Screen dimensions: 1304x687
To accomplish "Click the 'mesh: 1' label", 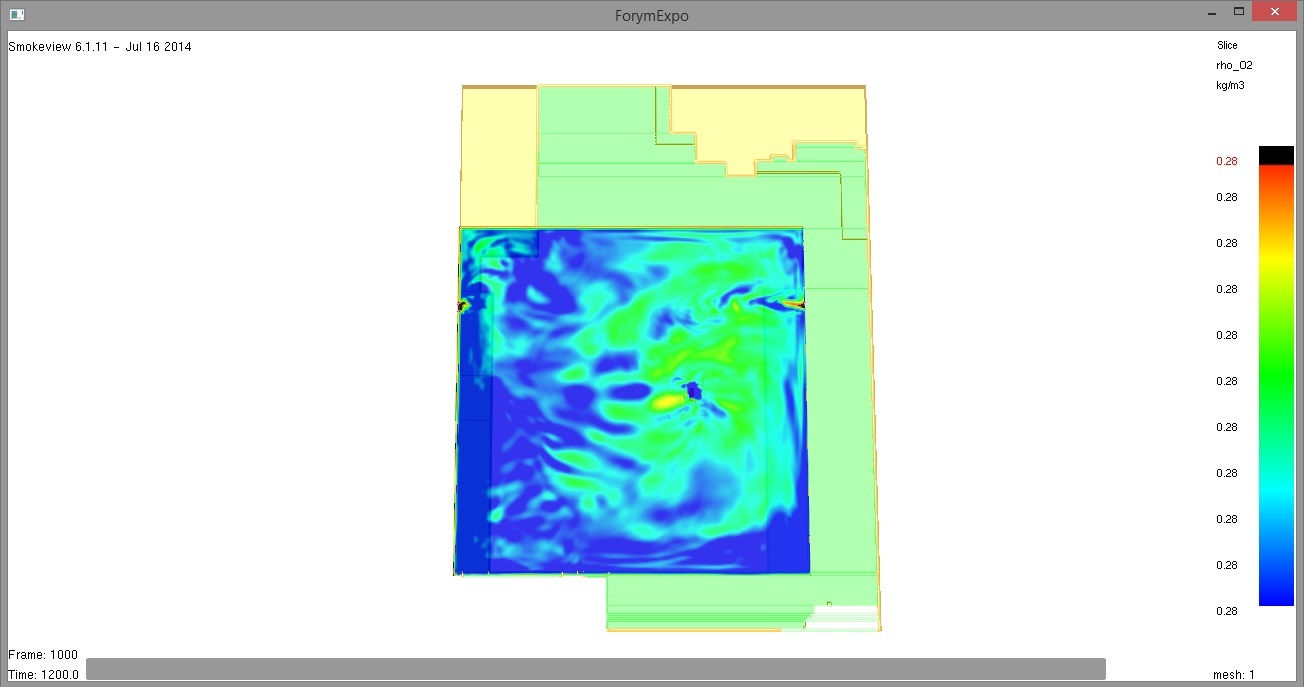I will pos(1234,675).
